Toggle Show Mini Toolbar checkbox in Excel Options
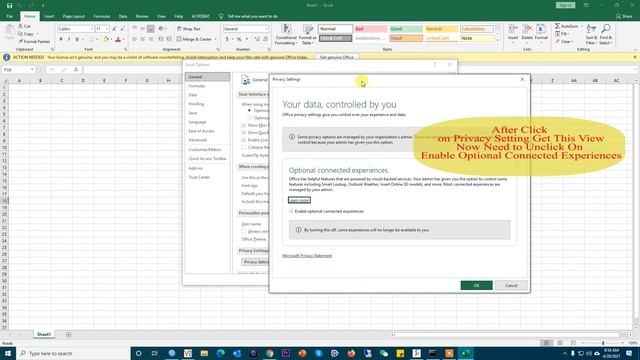 (x=244, y=125)
